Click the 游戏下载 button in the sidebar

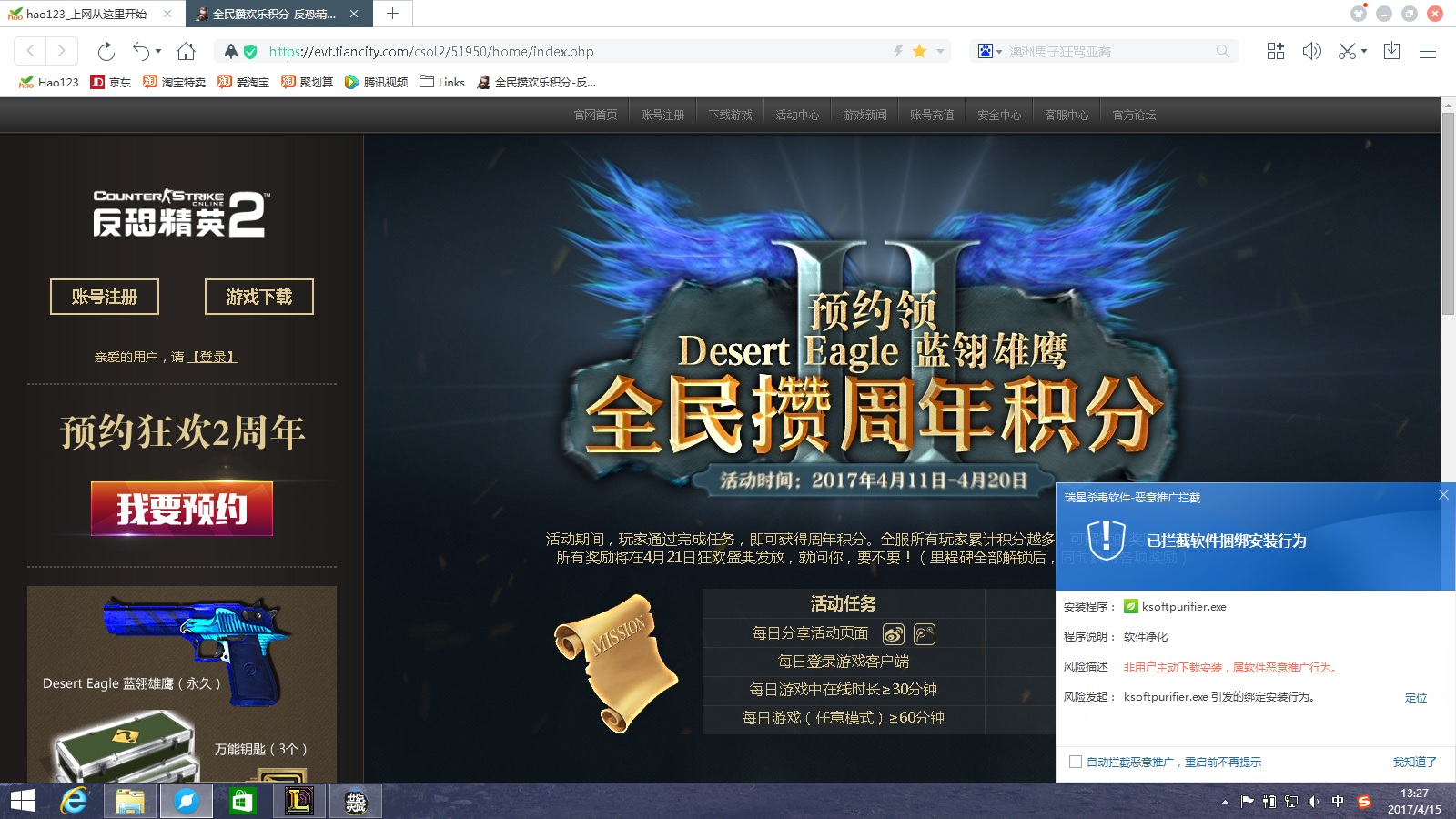pos(259,297)
